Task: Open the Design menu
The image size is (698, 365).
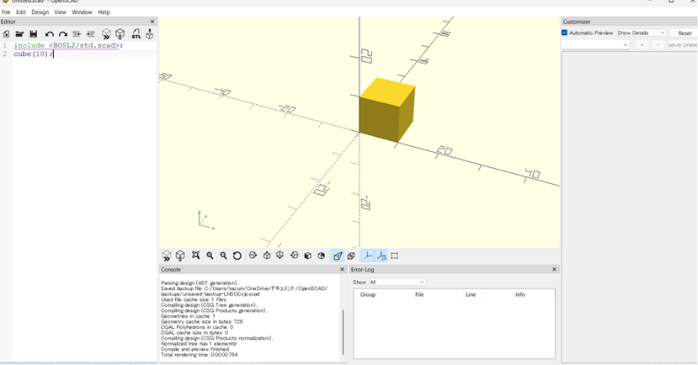Action: click(x=40, y=12)
